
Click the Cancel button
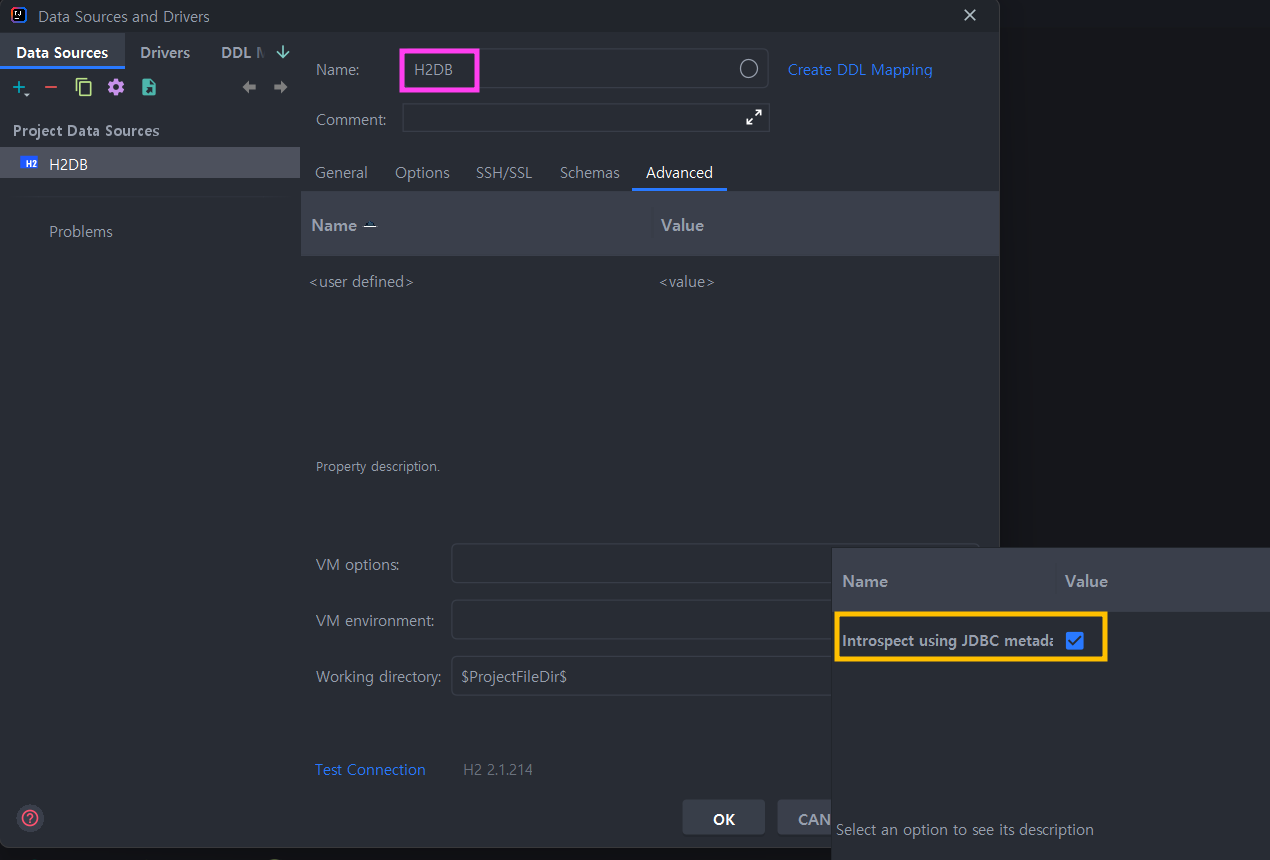point(805,818)
